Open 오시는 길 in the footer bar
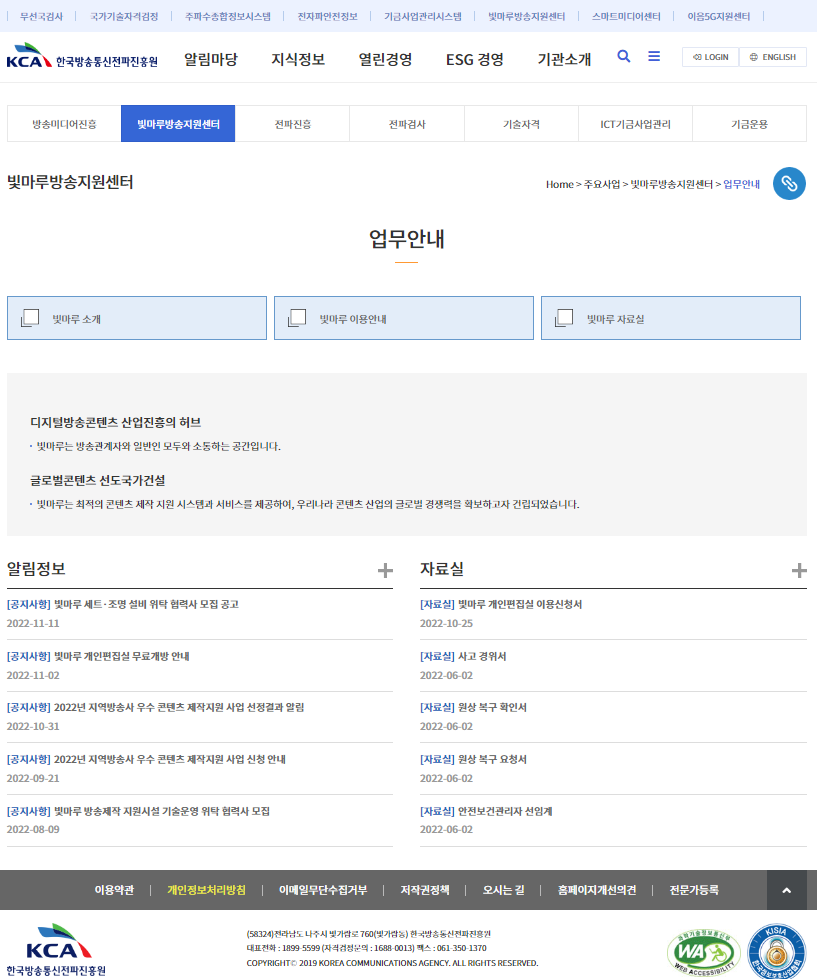This screenshot has height=979, width=817. pos(504,890)
